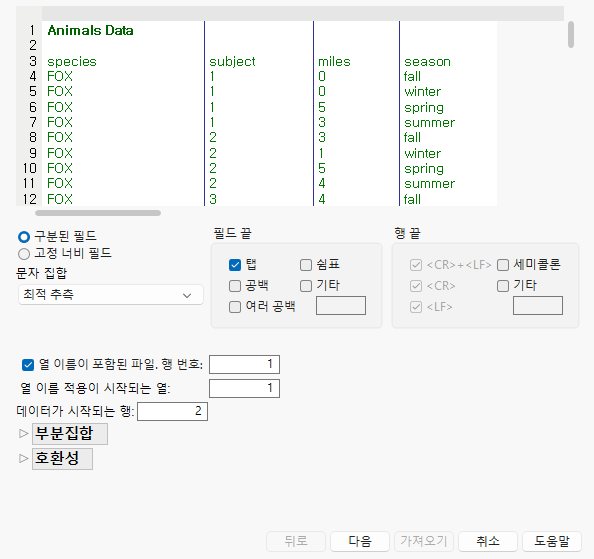Image resolution: width=594 pixels, height=559 pixels.
Task: Click the 부분집합 section header
Action: pos(70,434)
